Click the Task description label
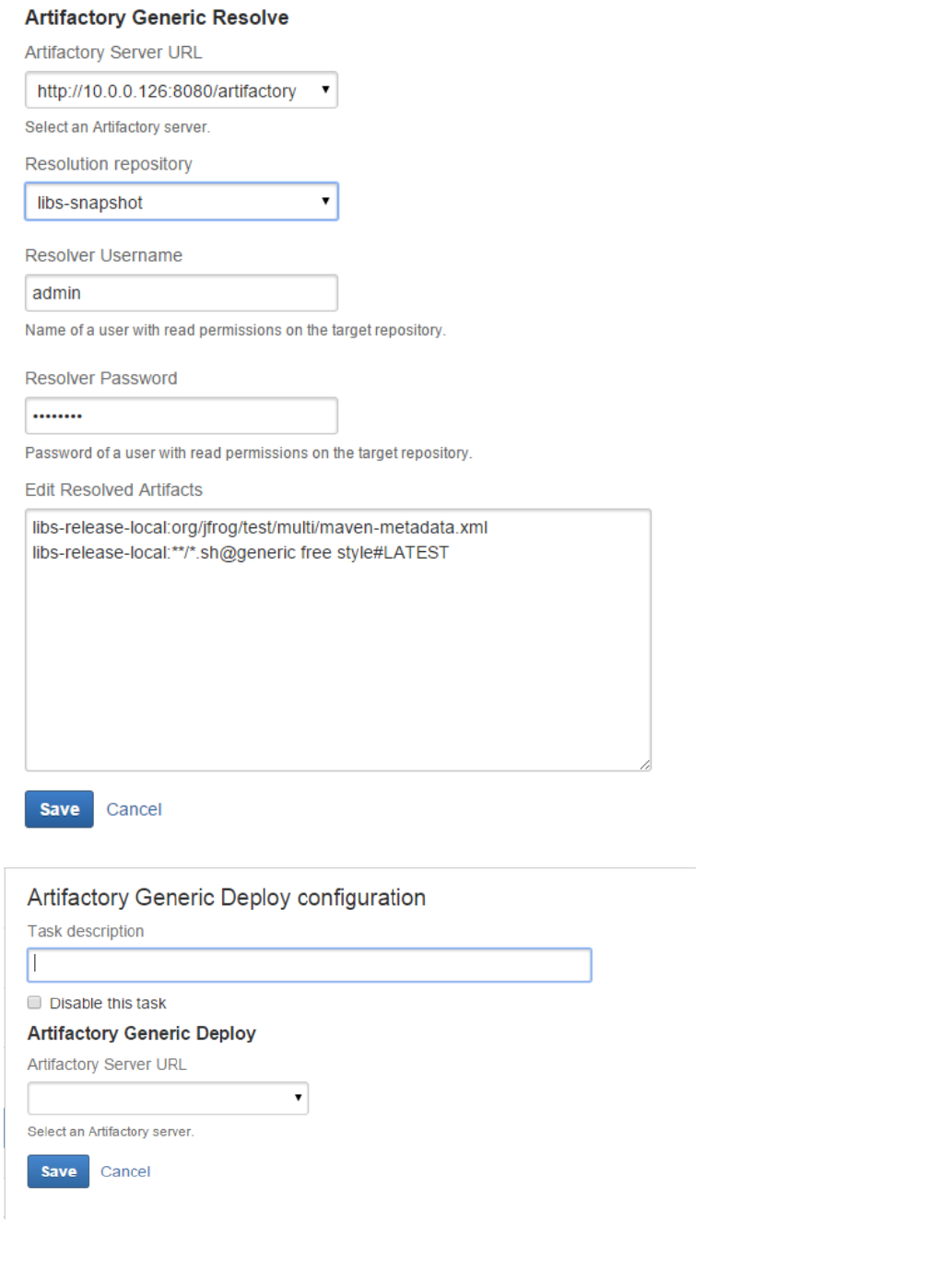 (x=86, y=931)
